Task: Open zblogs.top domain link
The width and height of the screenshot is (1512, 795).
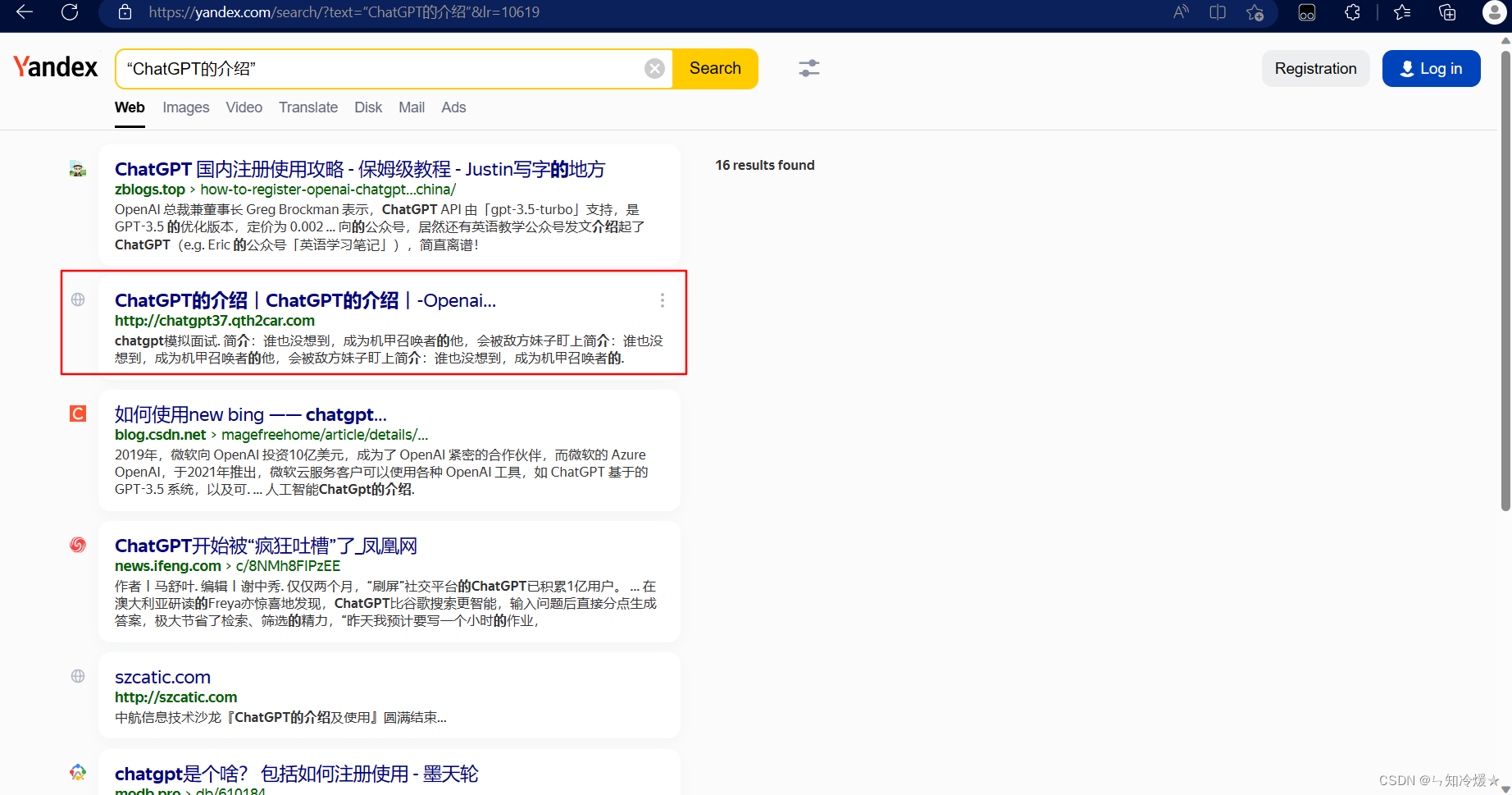Action: (150, 190)
